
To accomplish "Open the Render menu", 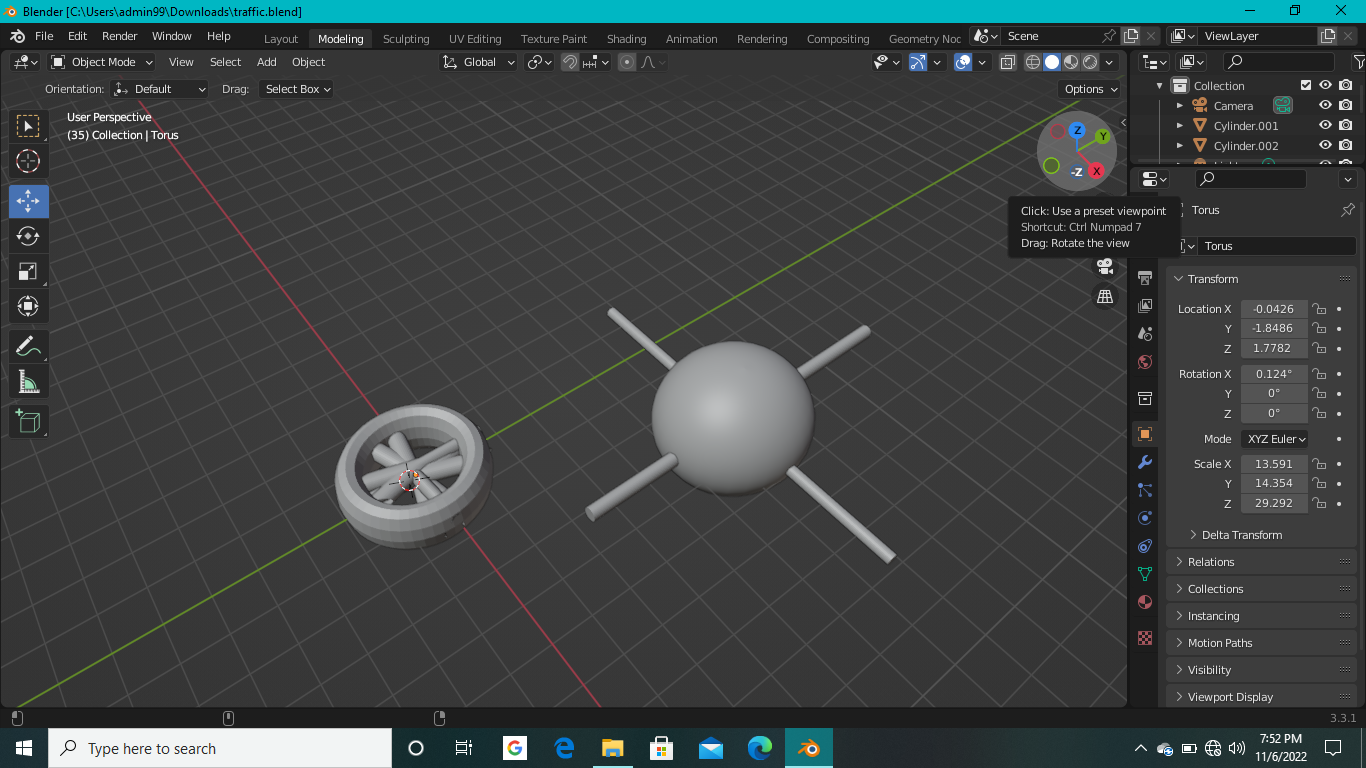I will (120, 36).
